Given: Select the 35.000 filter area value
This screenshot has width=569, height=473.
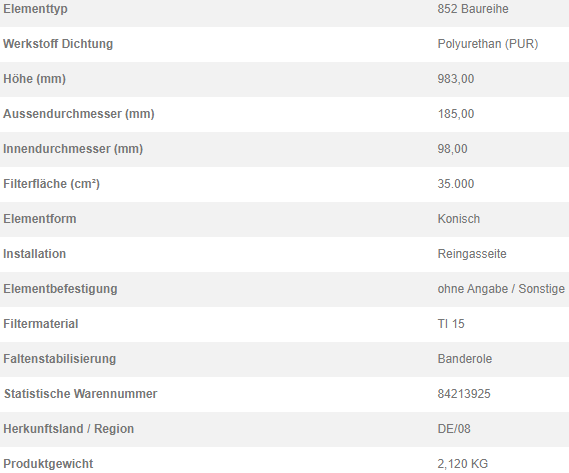Looking at the screenshot, I should [455, 184].
